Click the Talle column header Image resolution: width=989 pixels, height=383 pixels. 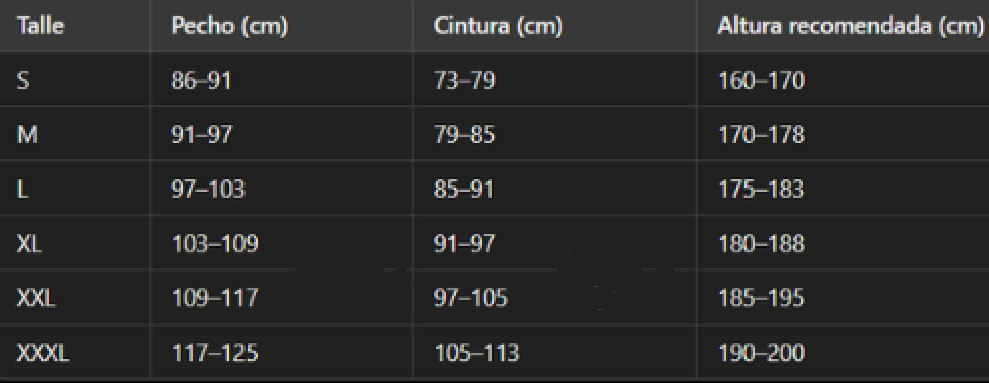click(40, 27)
